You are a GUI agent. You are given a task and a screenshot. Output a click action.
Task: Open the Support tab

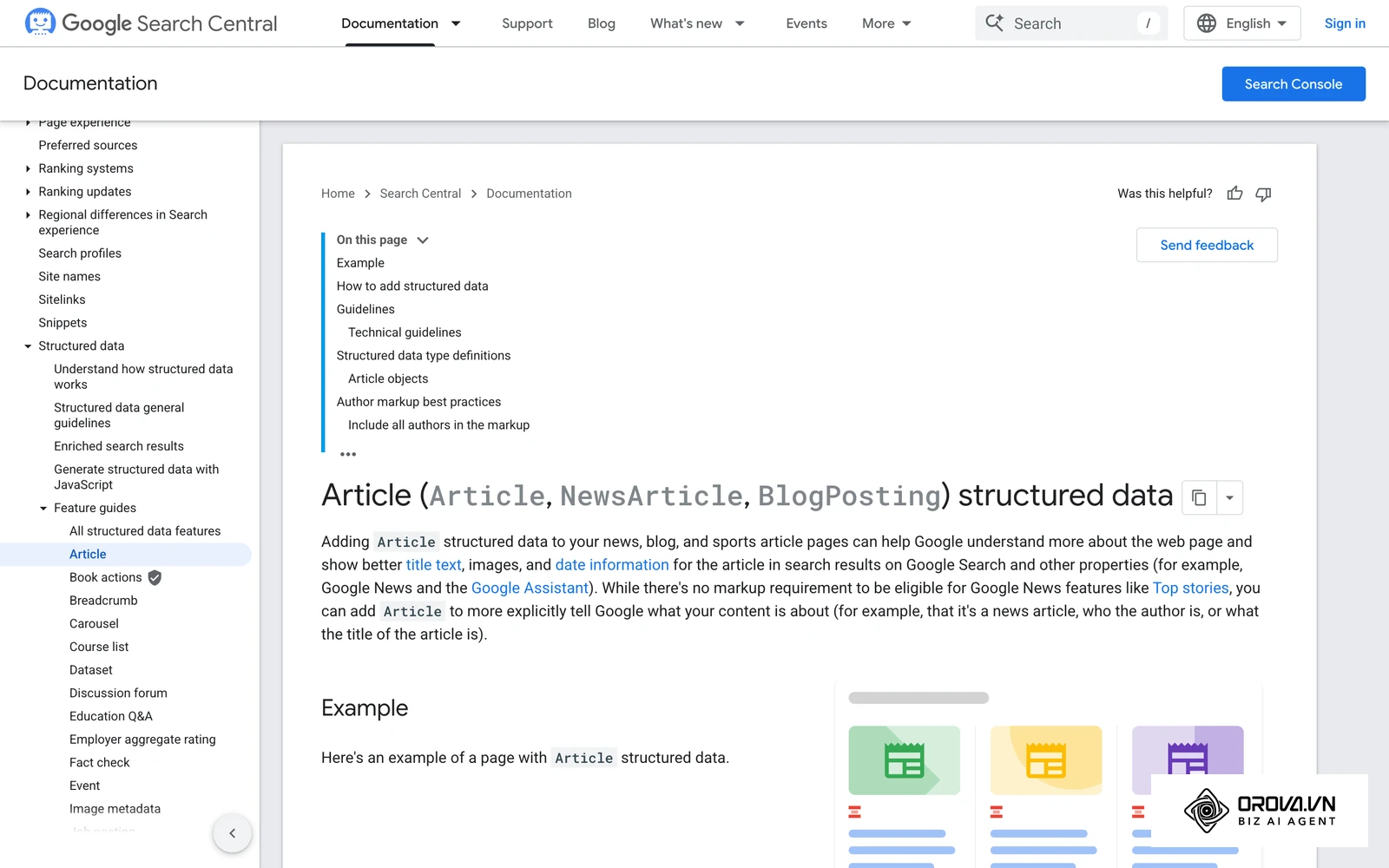[x=527, y=23]
